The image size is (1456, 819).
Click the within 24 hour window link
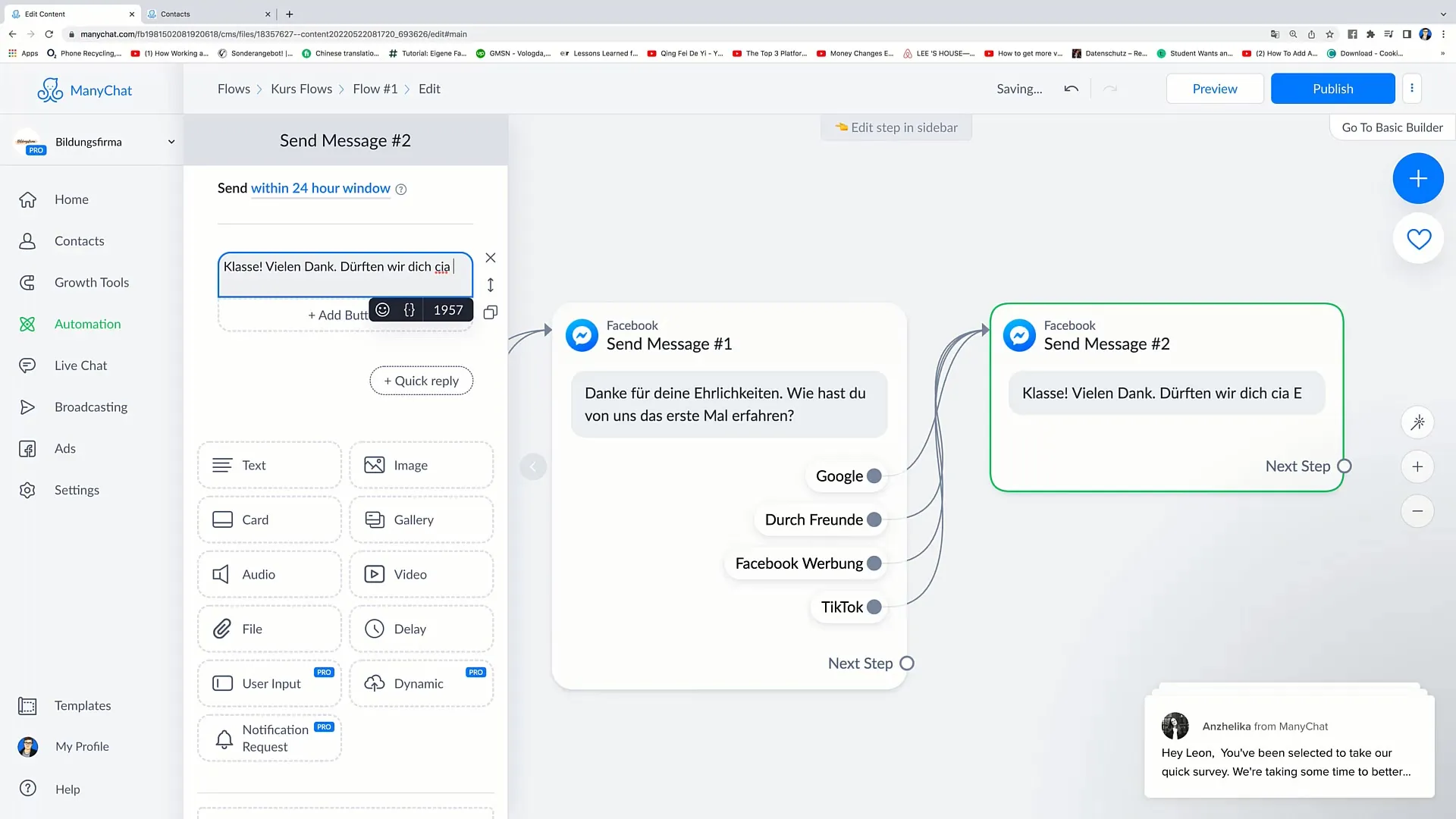(321, 187)
